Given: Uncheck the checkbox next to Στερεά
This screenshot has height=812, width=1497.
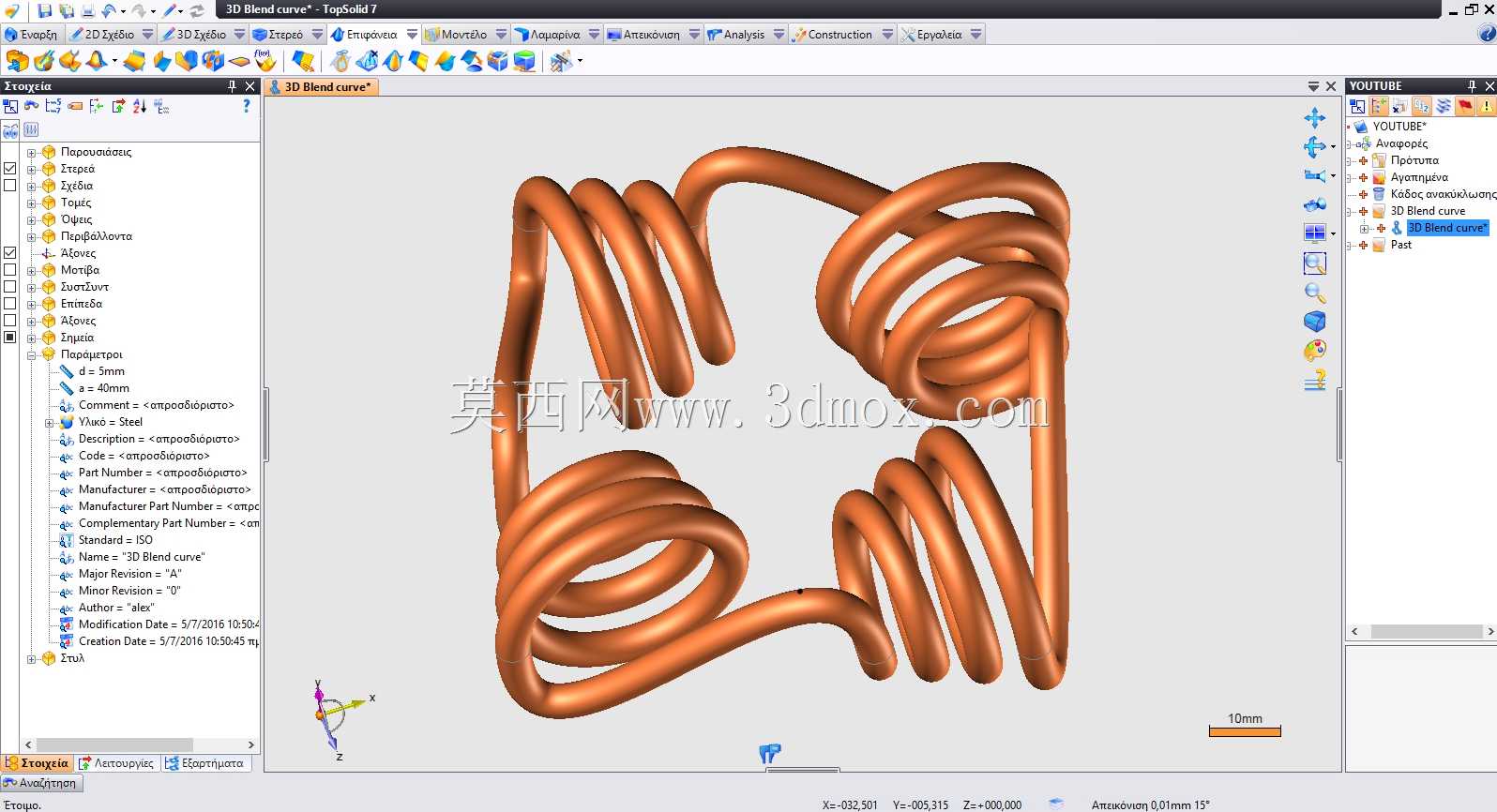Looking at the screenshot, I should tap(10, 169).
